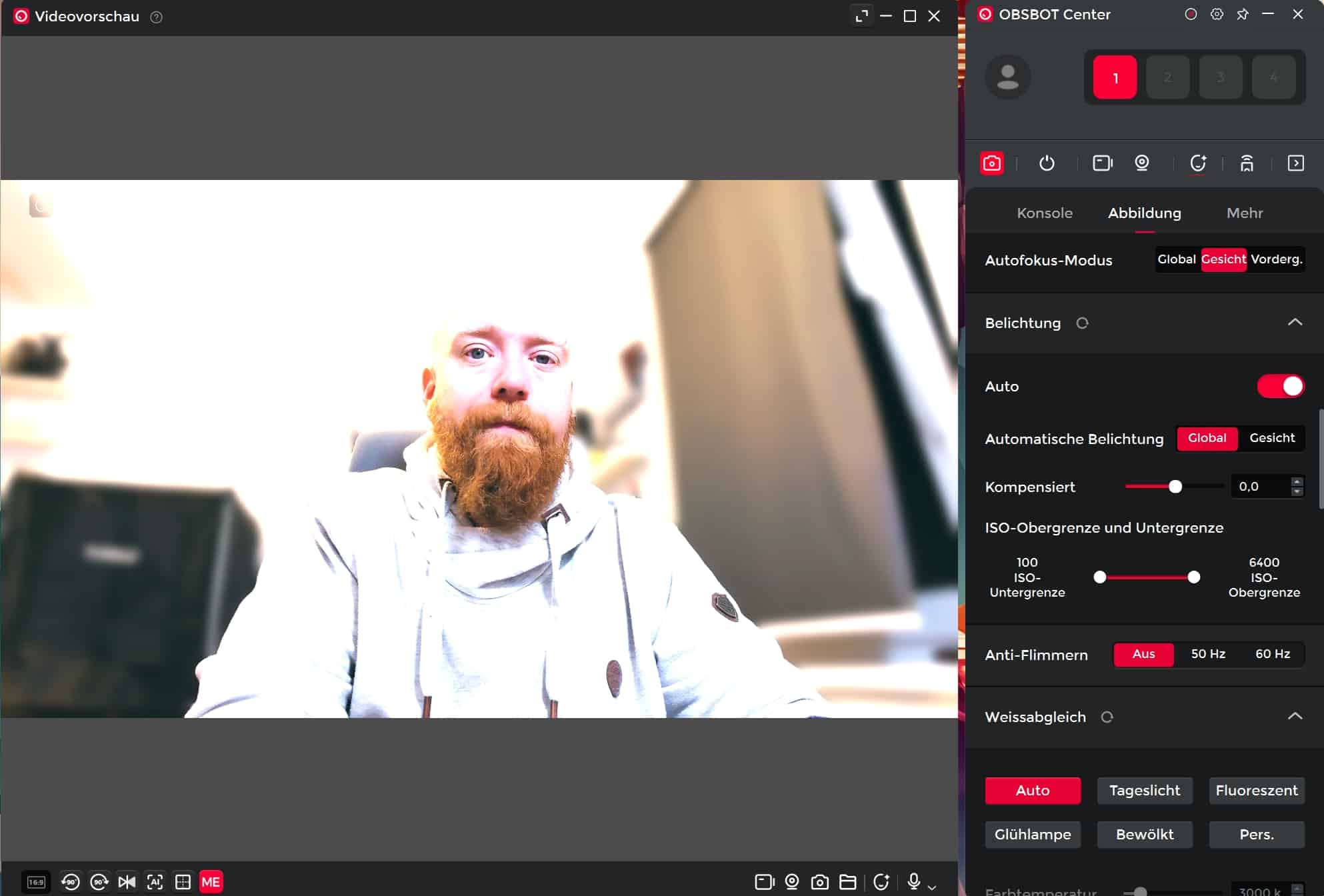1324x896 pixels.
Task: Click the Kompensiert exposure slider handle
Action: (x=1175, y=487)
